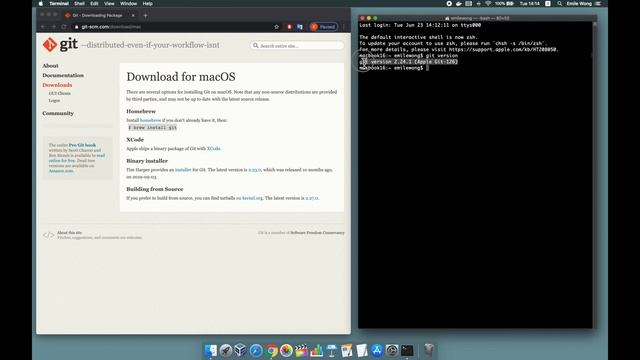Open Numbers from the Dock
Image resolution: width=640 pixels, height=360 pixels.
coord(316,350)
